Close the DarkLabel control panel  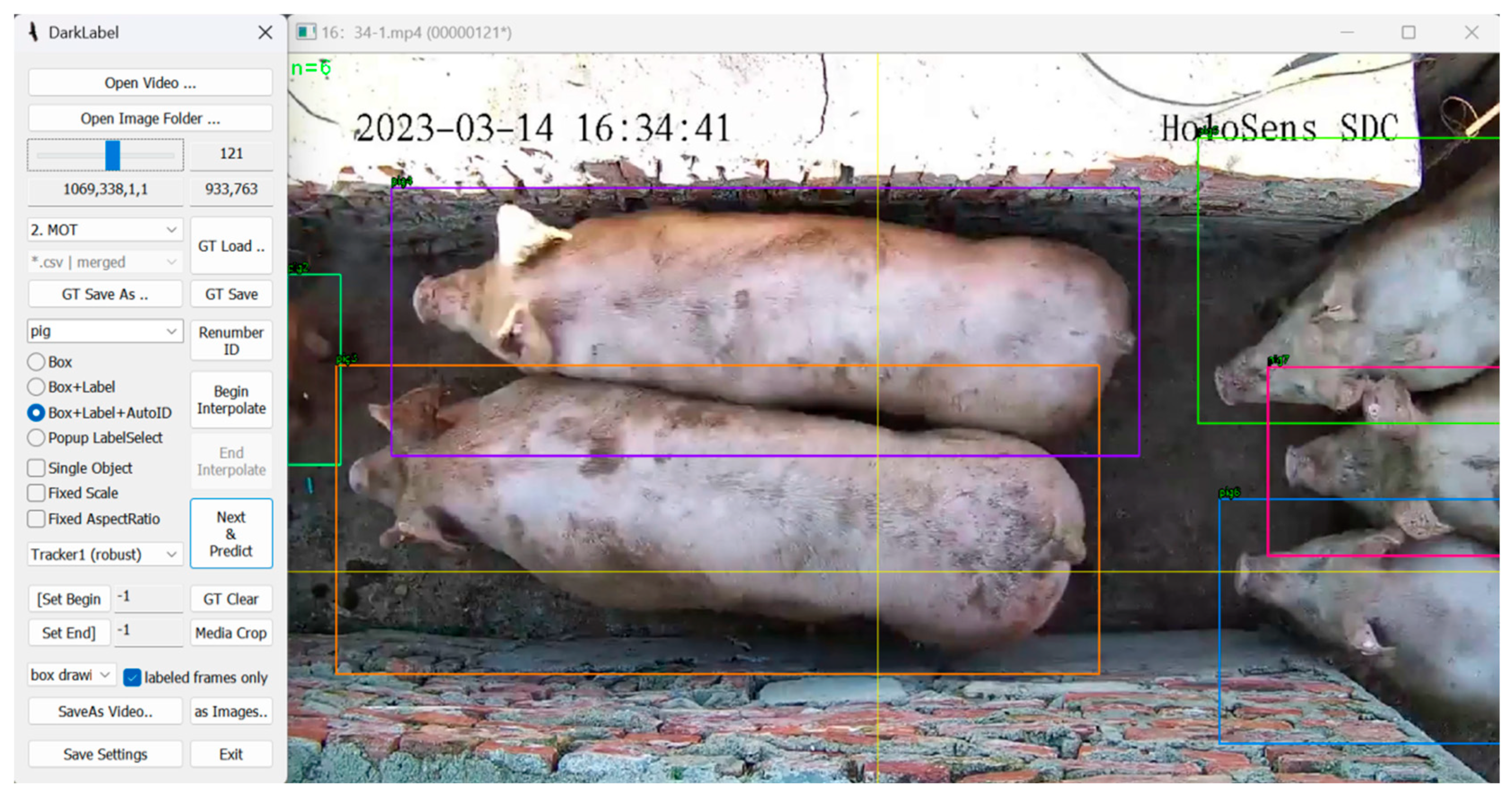(x=265, y=32)
